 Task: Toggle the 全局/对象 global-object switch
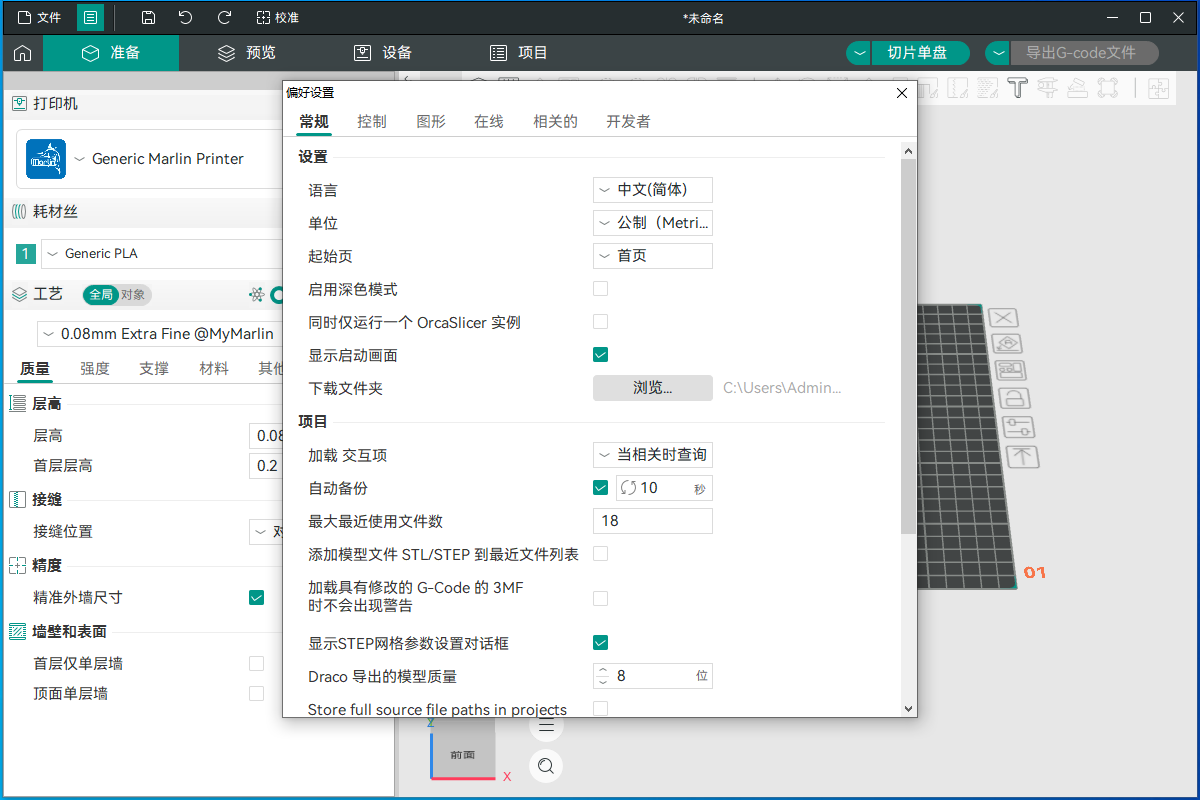[x=117, y=294]
